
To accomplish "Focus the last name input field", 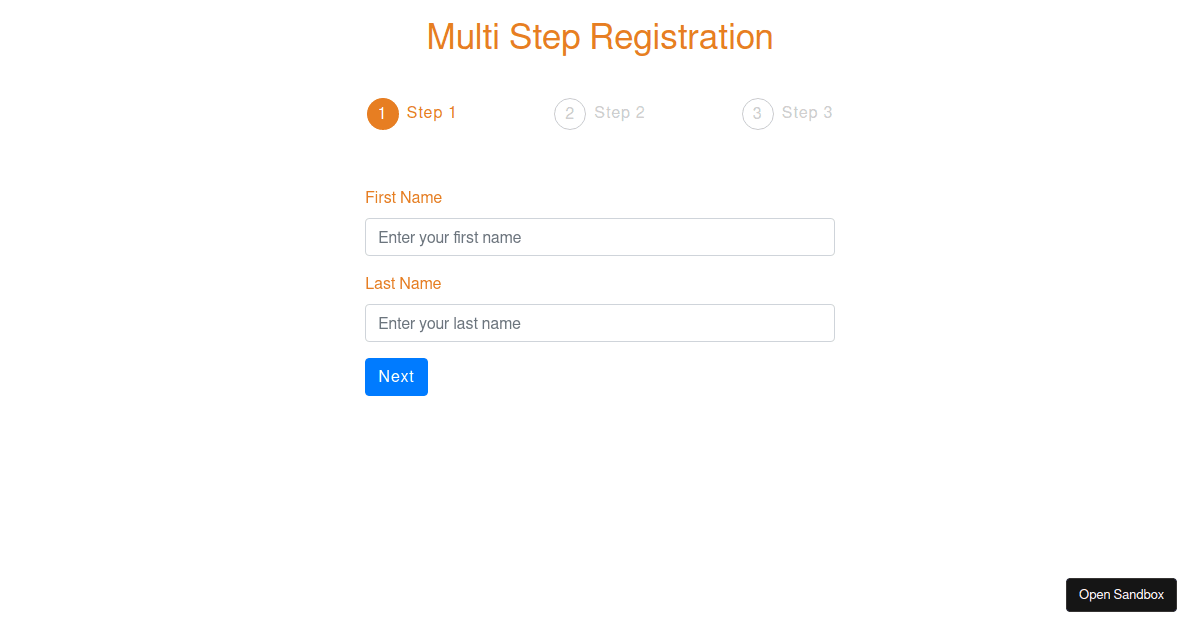I will (x=600, y=323).
